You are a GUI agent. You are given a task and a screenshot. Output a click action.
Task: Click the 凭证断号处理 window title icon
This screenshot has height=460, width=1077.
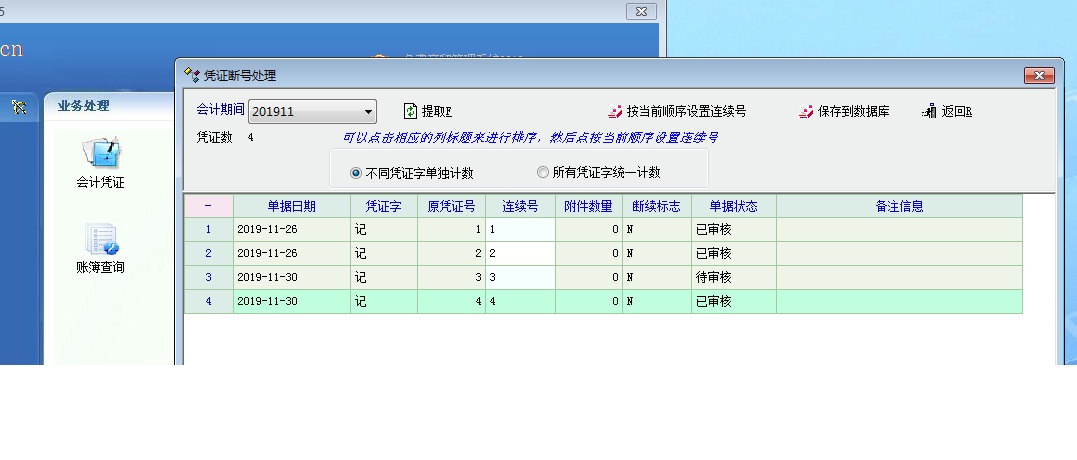(x=192, y=75)
